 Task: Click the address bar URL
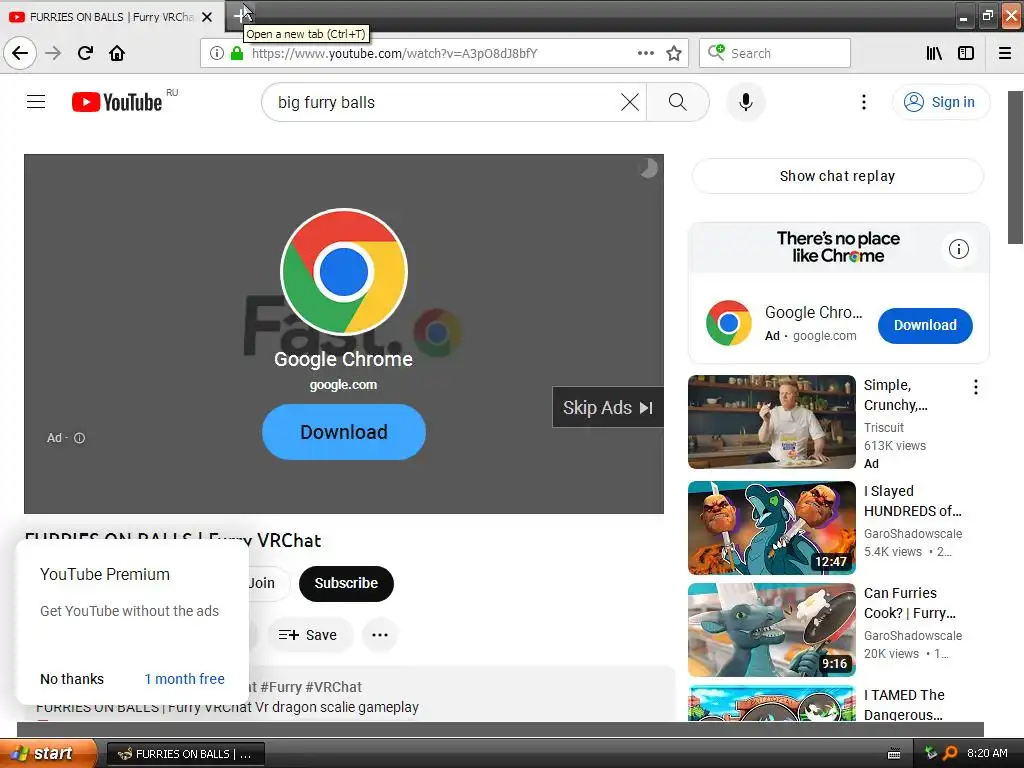click(x=394, y=54)
